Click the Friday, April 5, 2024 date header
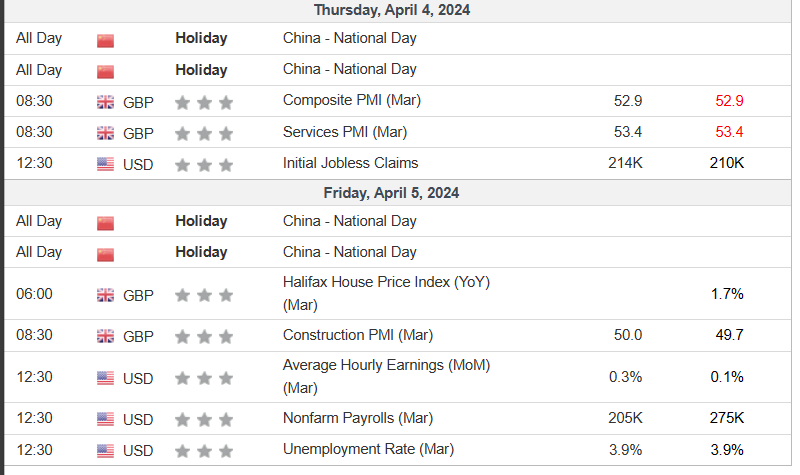 [392, 192]
